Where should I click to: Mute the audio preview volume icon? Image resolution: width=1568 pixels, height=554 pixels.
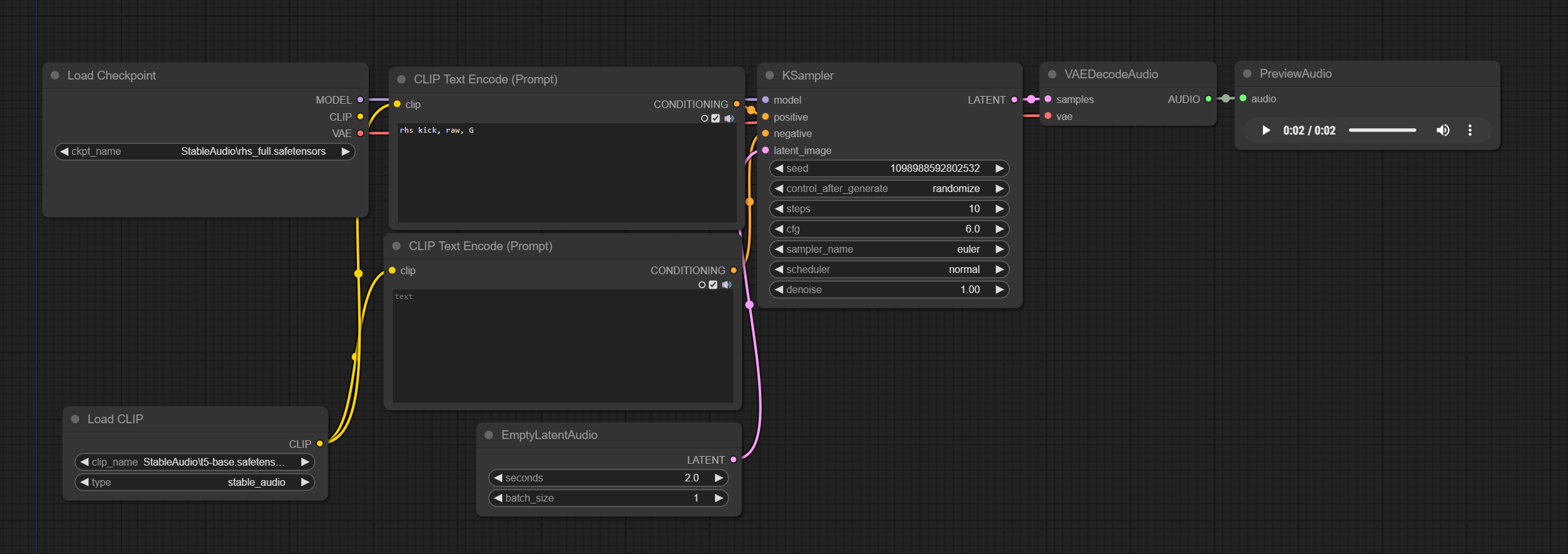(1443, 131)
